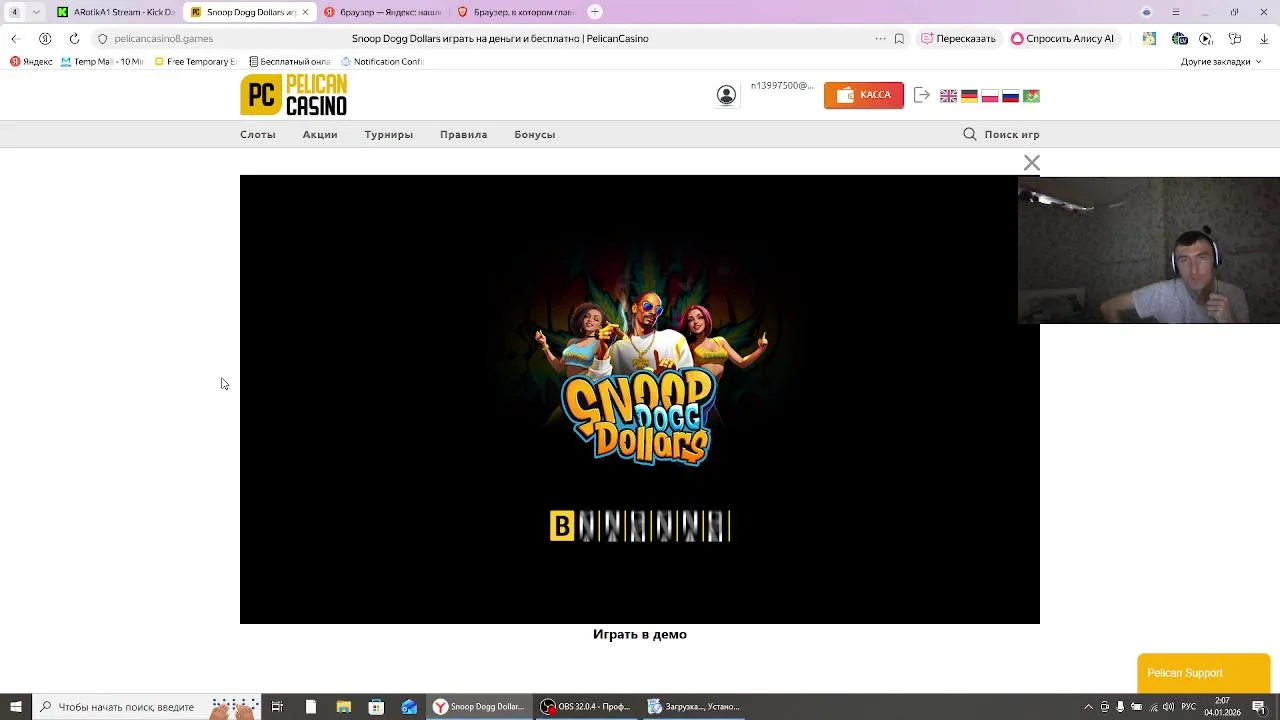Go to Турниры page
1280x720 pixels.
pyautogui.click(x=389, y=134)
